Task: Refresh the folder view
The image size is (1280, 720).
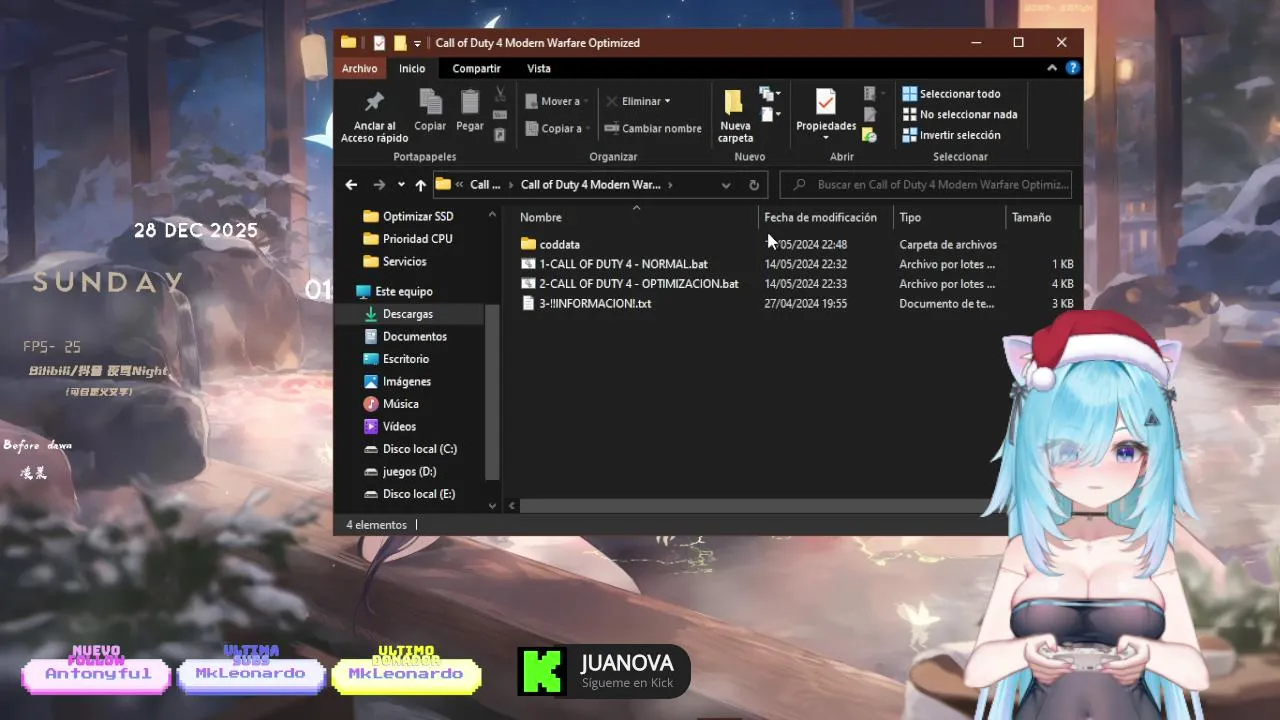Action: 754,185
